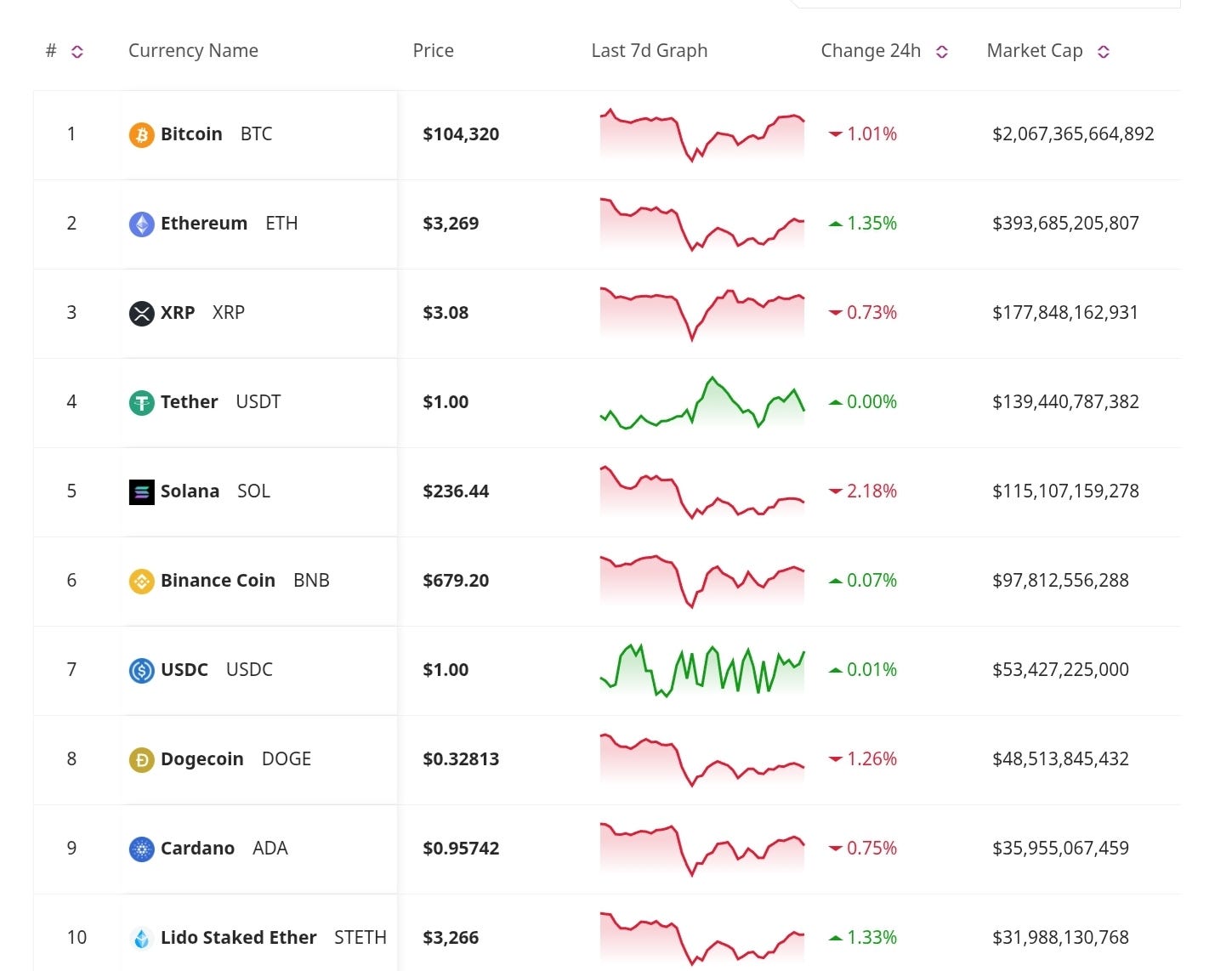Click the Solana 7-day price graph
This screenshot has width=1232, height=971.
point(702,492)
